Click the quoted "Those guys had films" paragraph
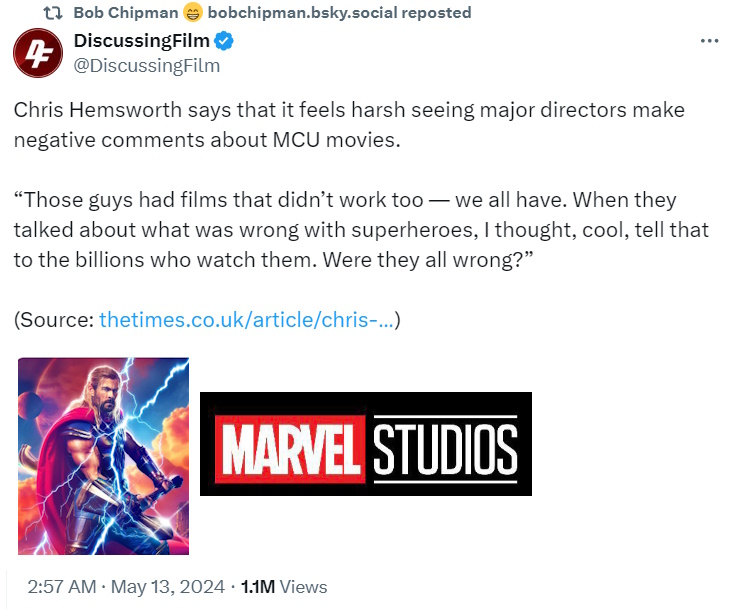 point(361,230)
